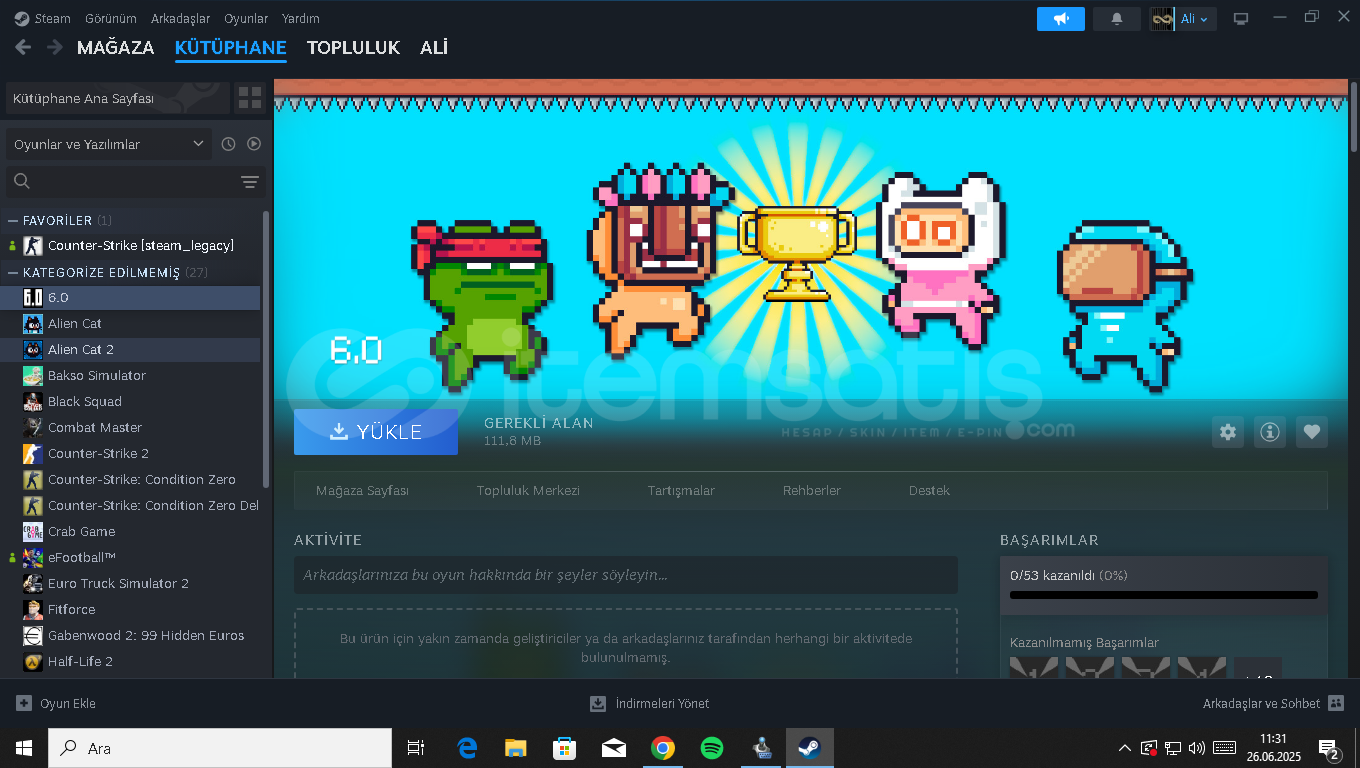Image resolution: width=1360 pixels, height=768 pixels.
Task: Open Tartışmalar link
Action: point(681,490)
